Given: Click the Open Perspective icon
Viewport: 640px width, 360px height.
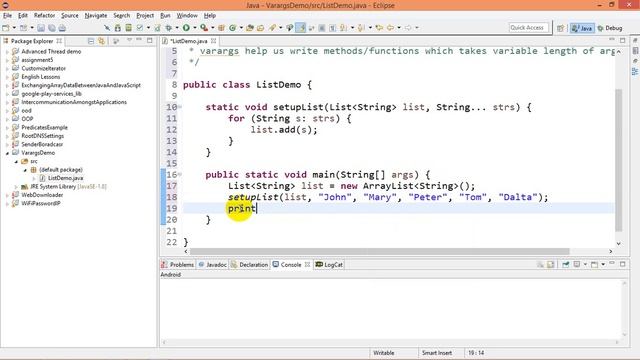Looking at the screenshot, I should point(560,28).
